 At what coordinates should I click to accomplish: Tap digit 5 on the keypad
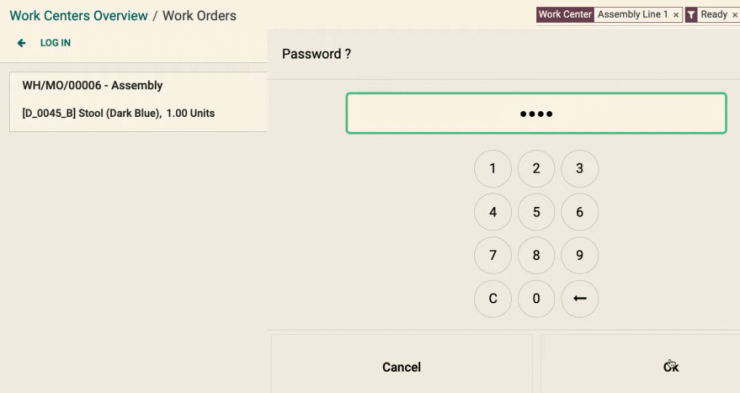536,212
